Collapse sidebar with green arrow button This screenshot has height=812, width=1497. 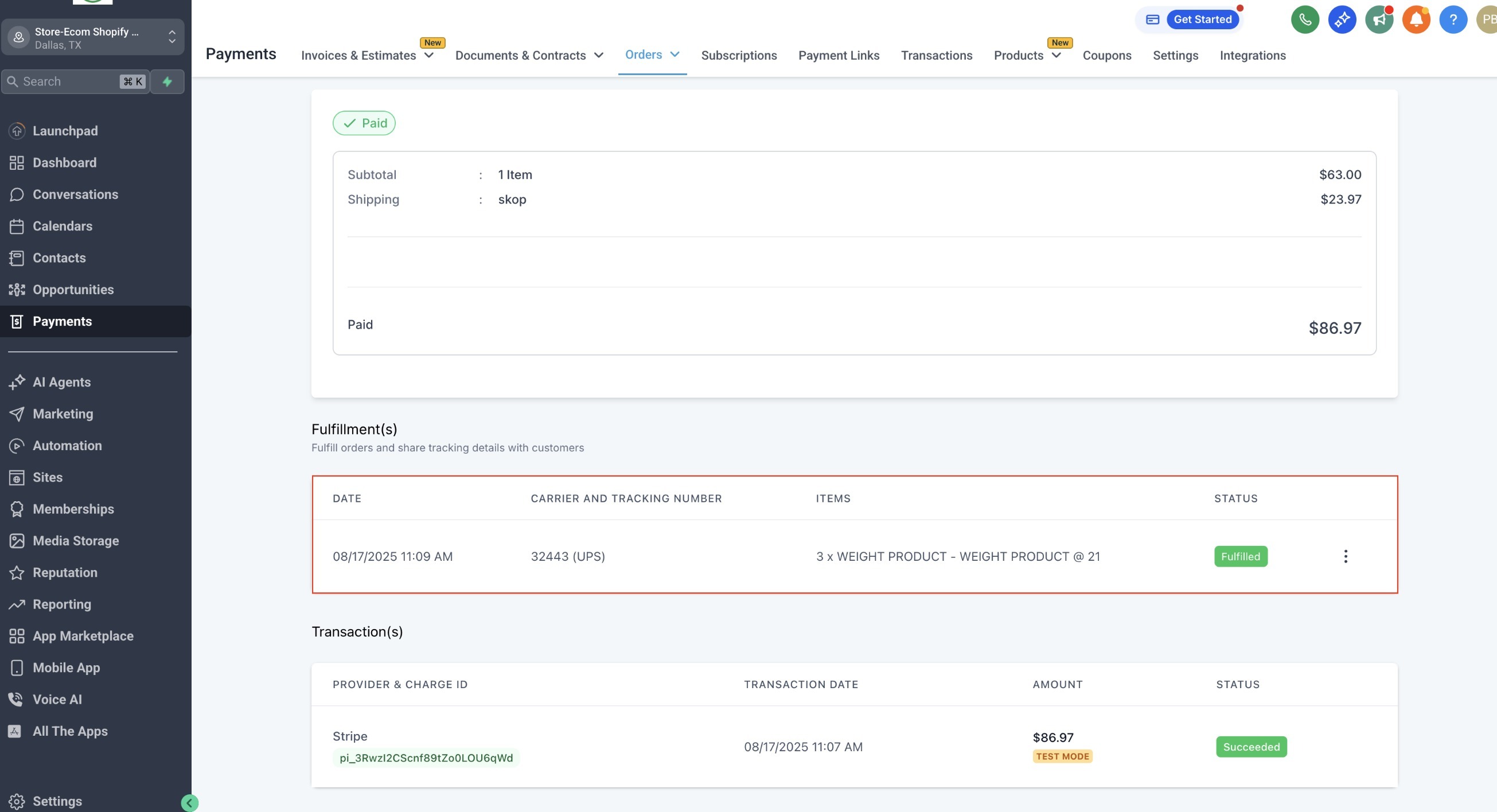pyautogui.click(x=189, y=803)
